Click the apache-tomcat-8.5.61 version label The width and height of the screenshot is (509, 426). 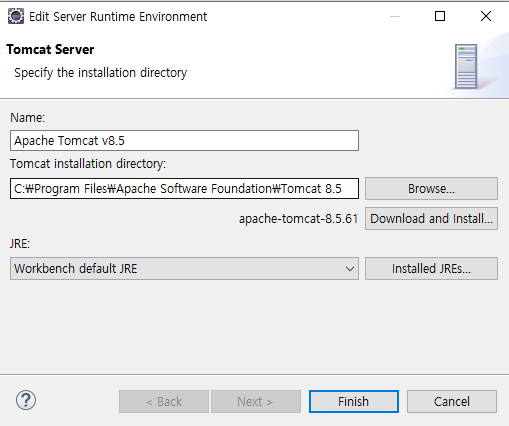pyautogui.click(x=298, y=219)
